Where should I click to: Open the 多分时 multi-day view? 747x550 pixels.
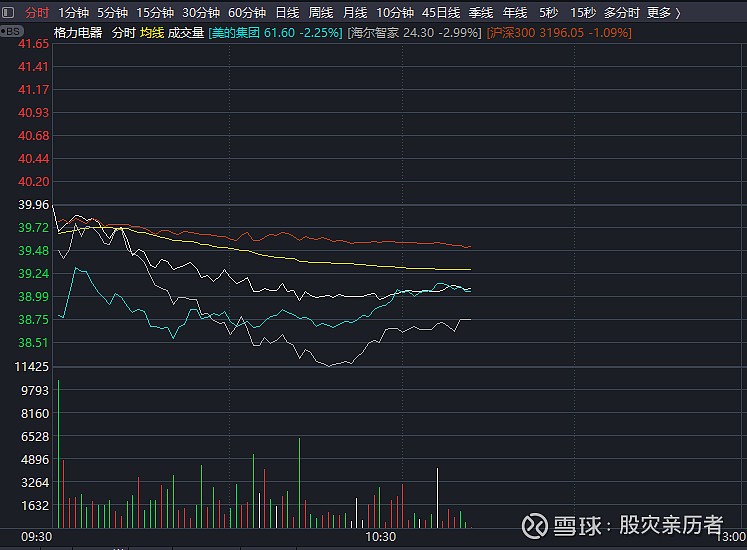(x=621, y=13)
